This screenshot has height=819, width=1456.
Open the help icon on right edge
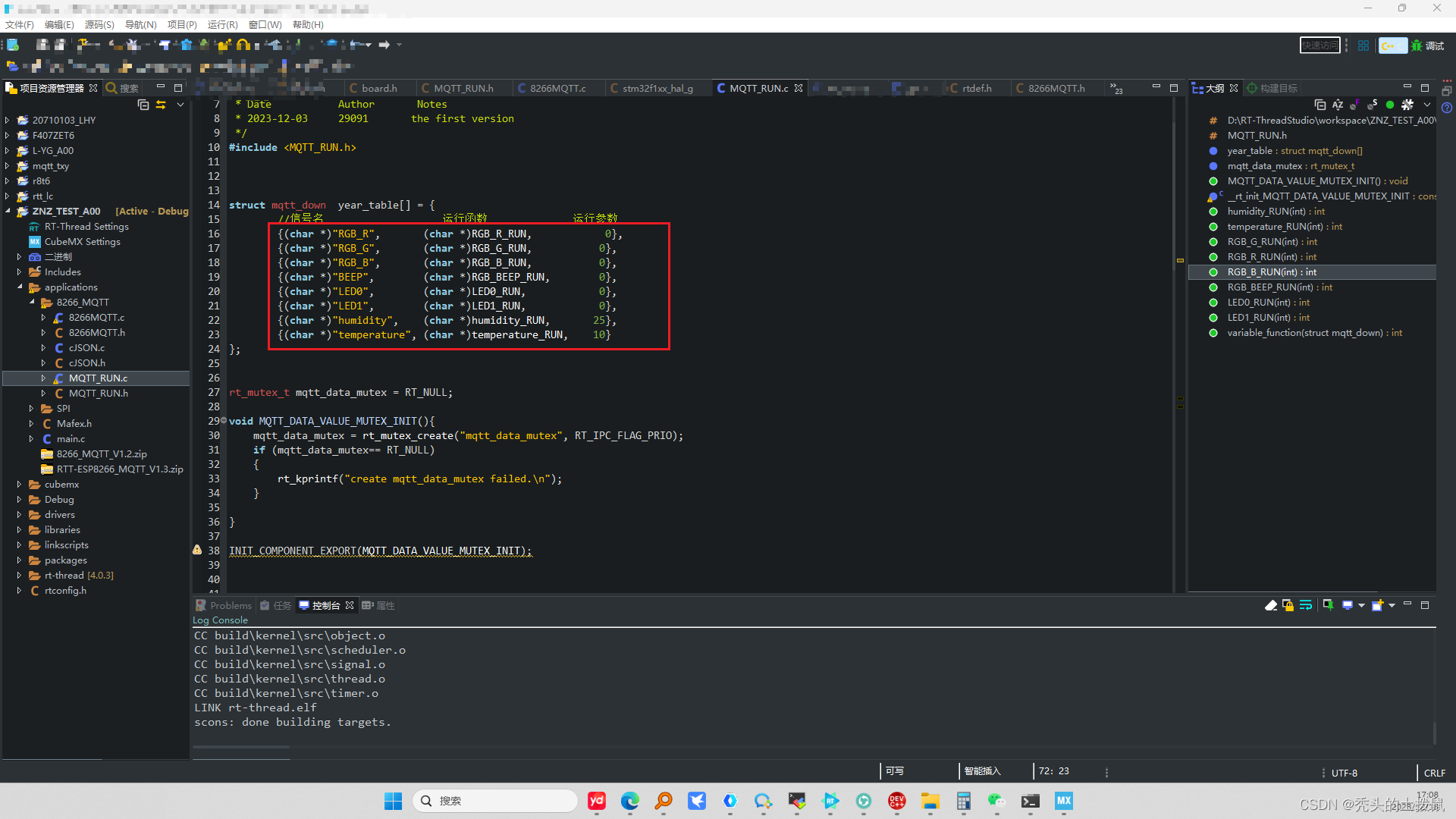coord(1446,108)
